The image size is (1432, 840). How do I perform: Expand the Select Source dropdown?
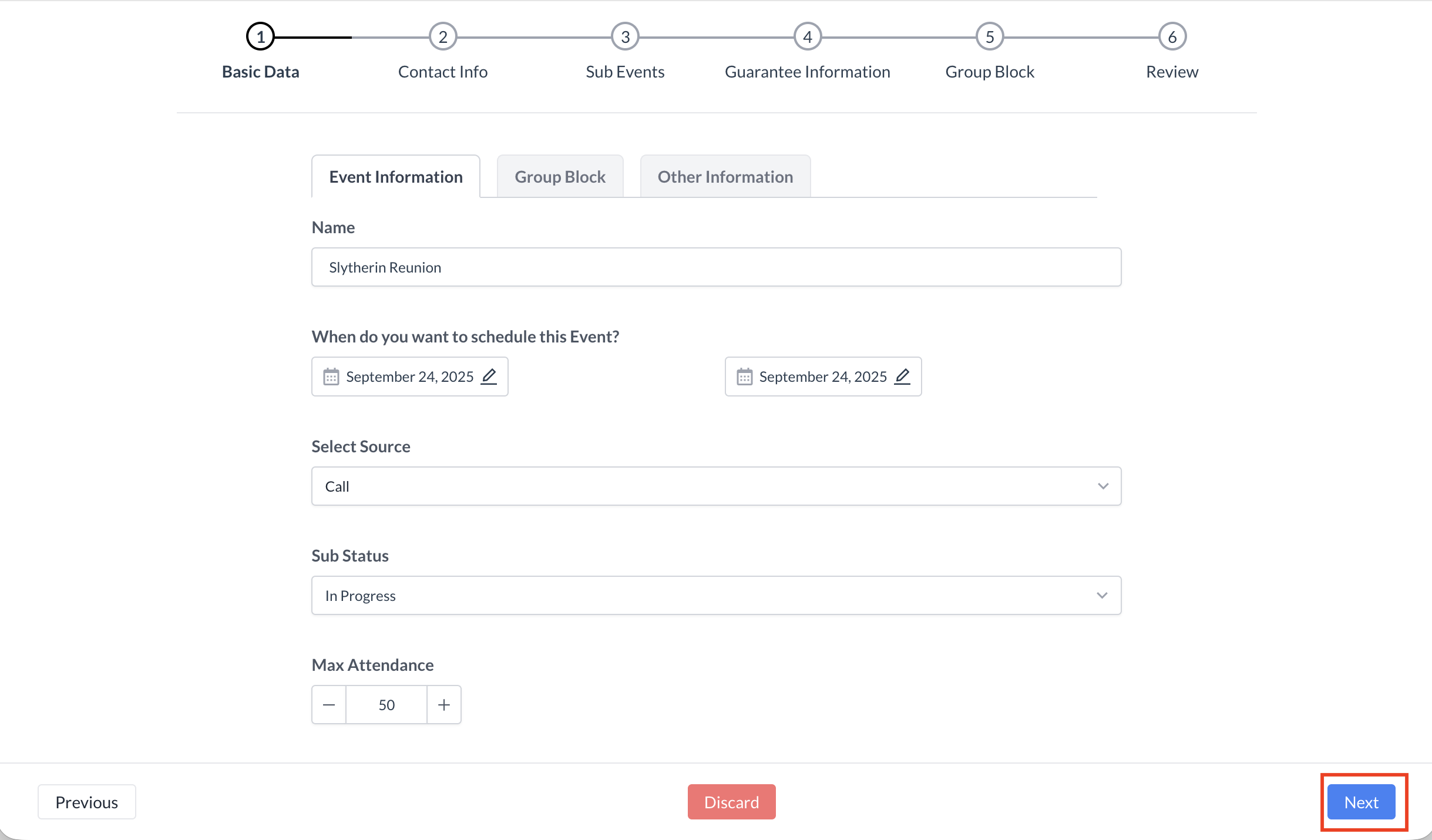716,486
